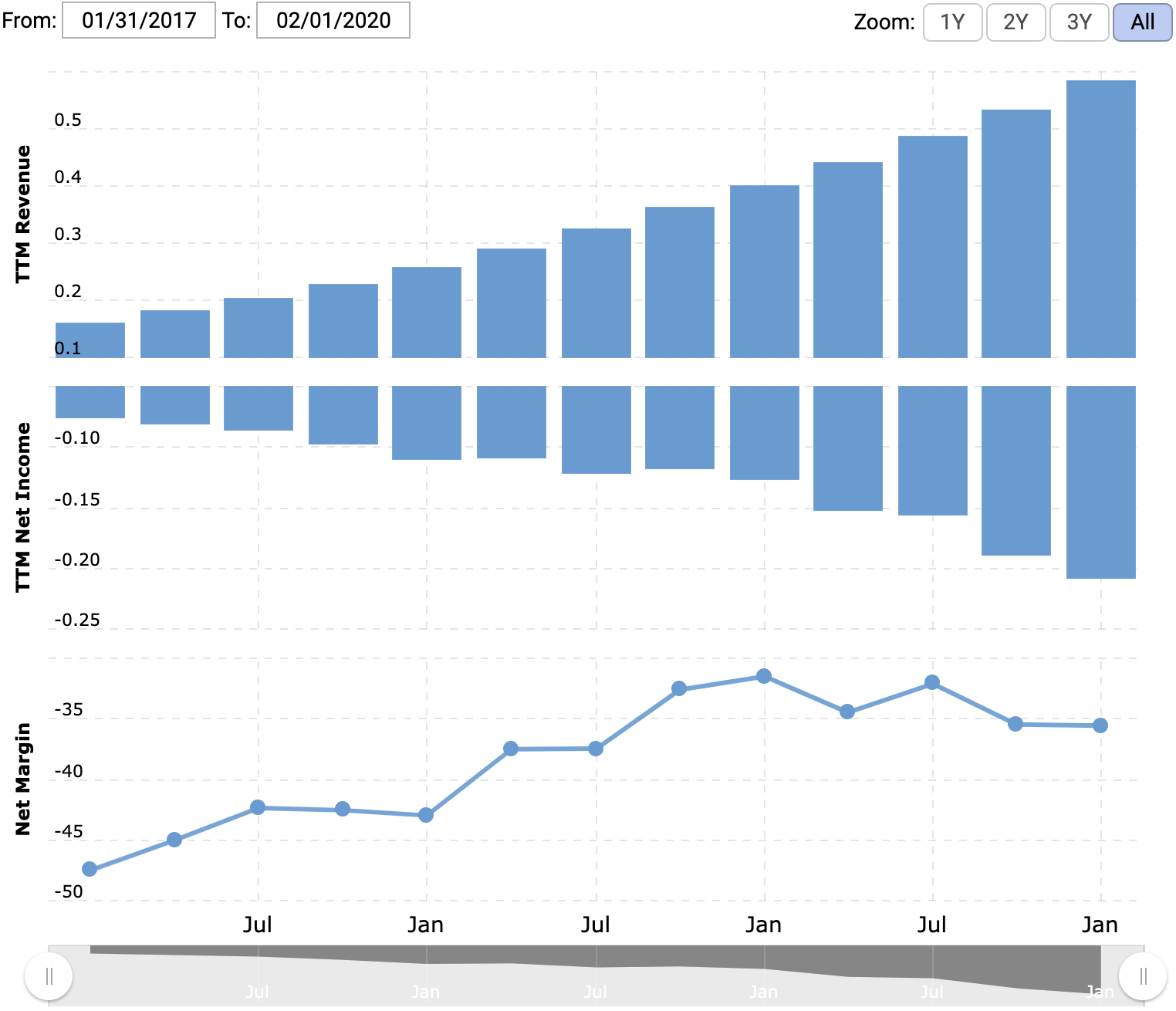This screenshot has height=1011, width=1176.
Task: Click the 0.5 revenue axis label
Action: point(68,120)
